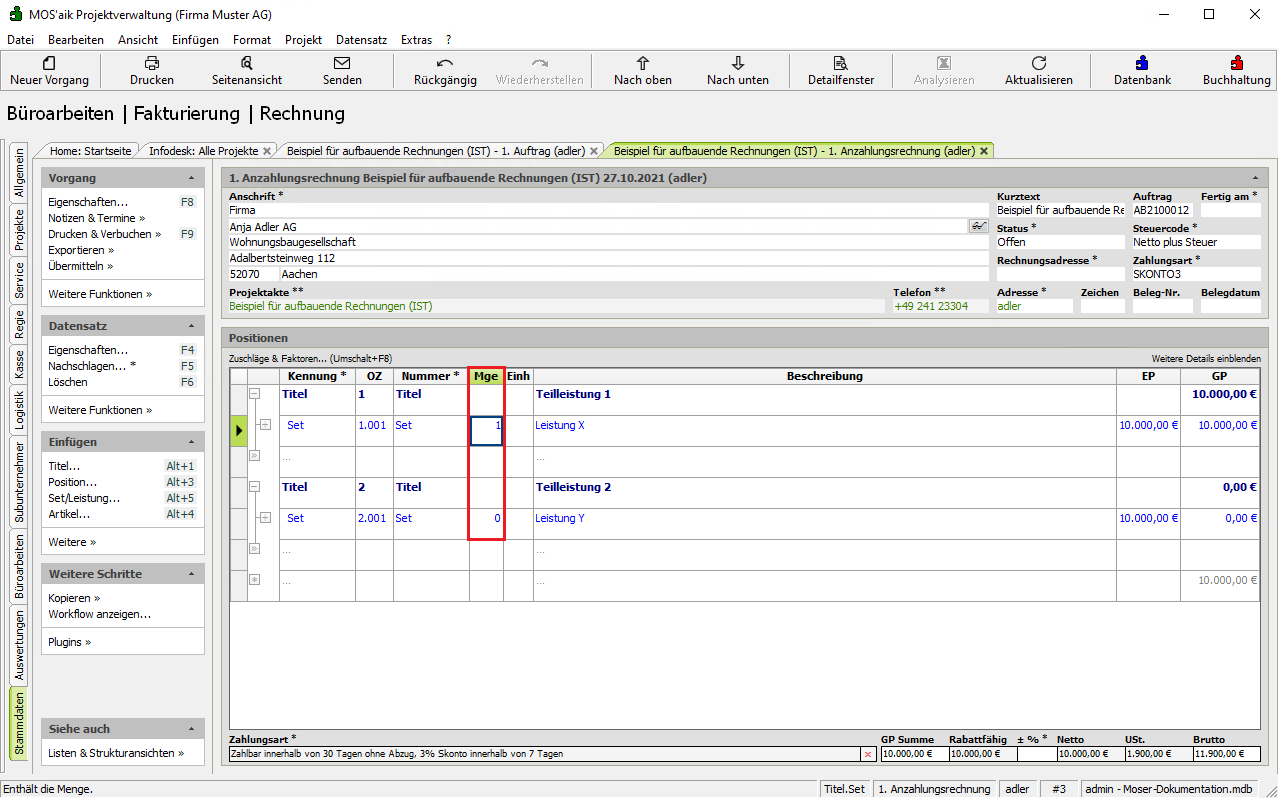Open the Datei menu

tap(20, 40)
